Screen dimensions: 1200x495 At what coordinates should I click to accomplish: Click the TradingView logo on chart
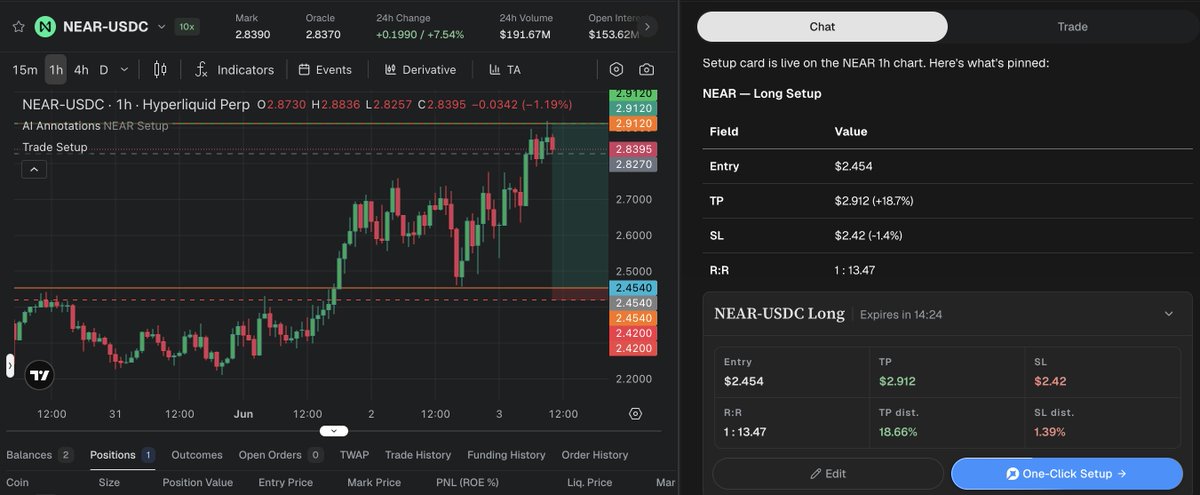[40, 375]
